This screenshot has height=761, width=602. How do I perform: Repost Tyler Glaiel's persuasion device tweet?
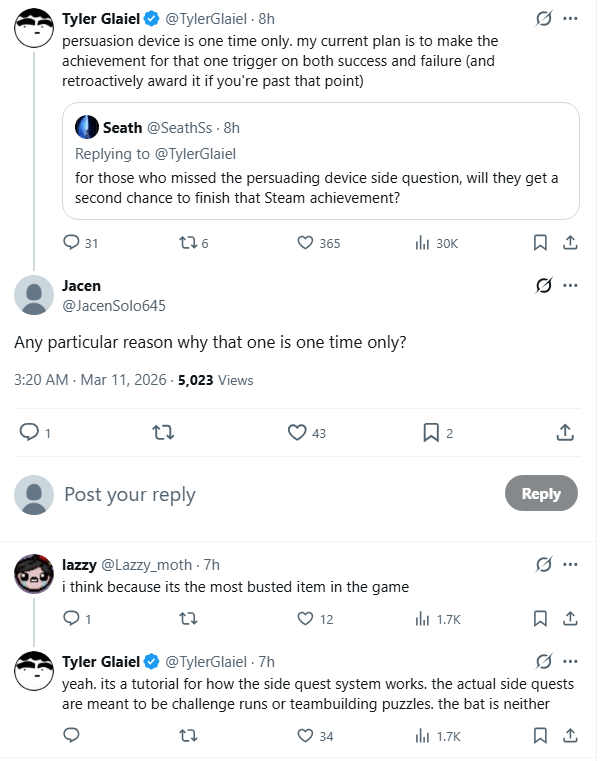pos(184,243)
